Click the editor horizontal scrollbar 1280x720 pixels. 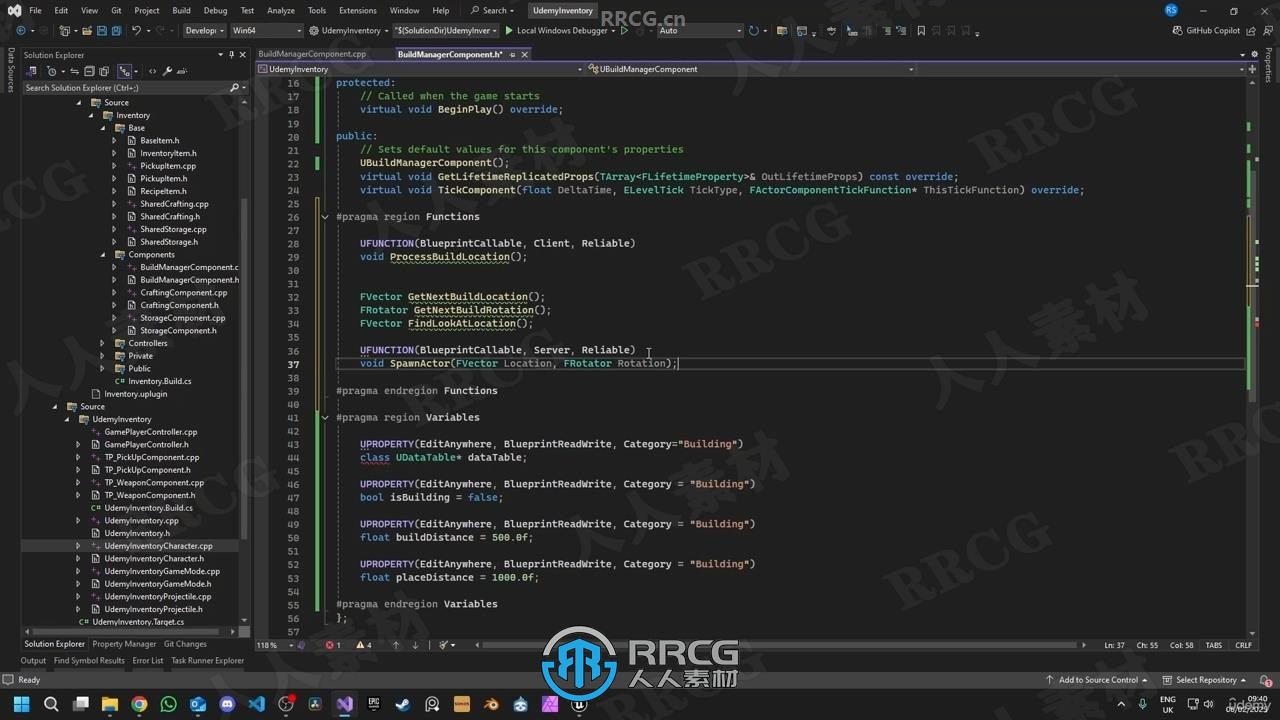780,645
